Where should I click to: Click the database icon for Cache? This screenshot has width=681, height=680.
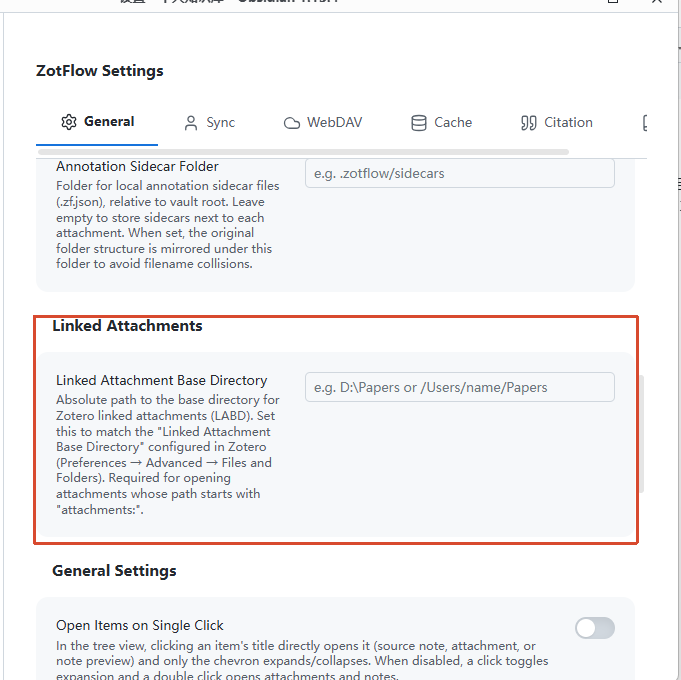pyautogui.click(x=419, y=123)
